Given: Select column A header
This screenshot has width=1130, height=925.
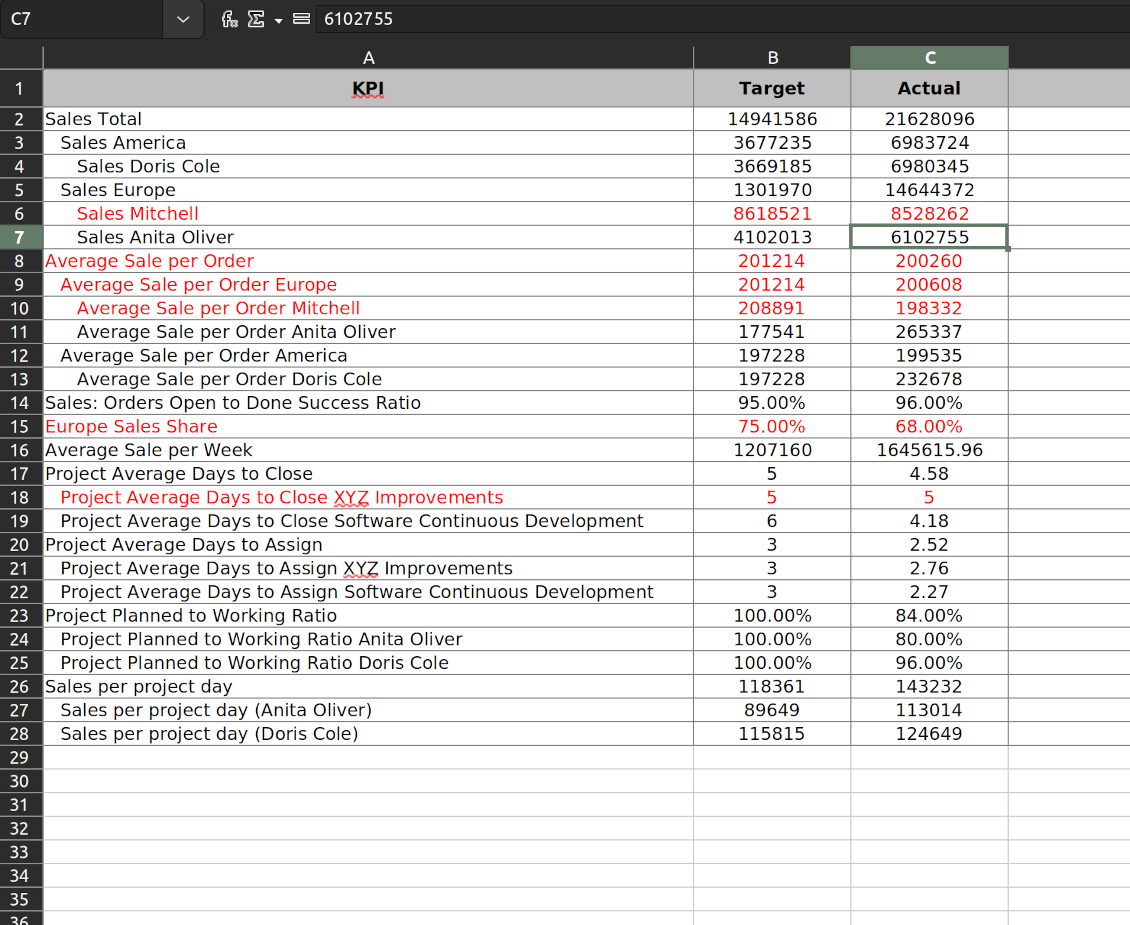Looking at the screenshot, I should 368,58.
